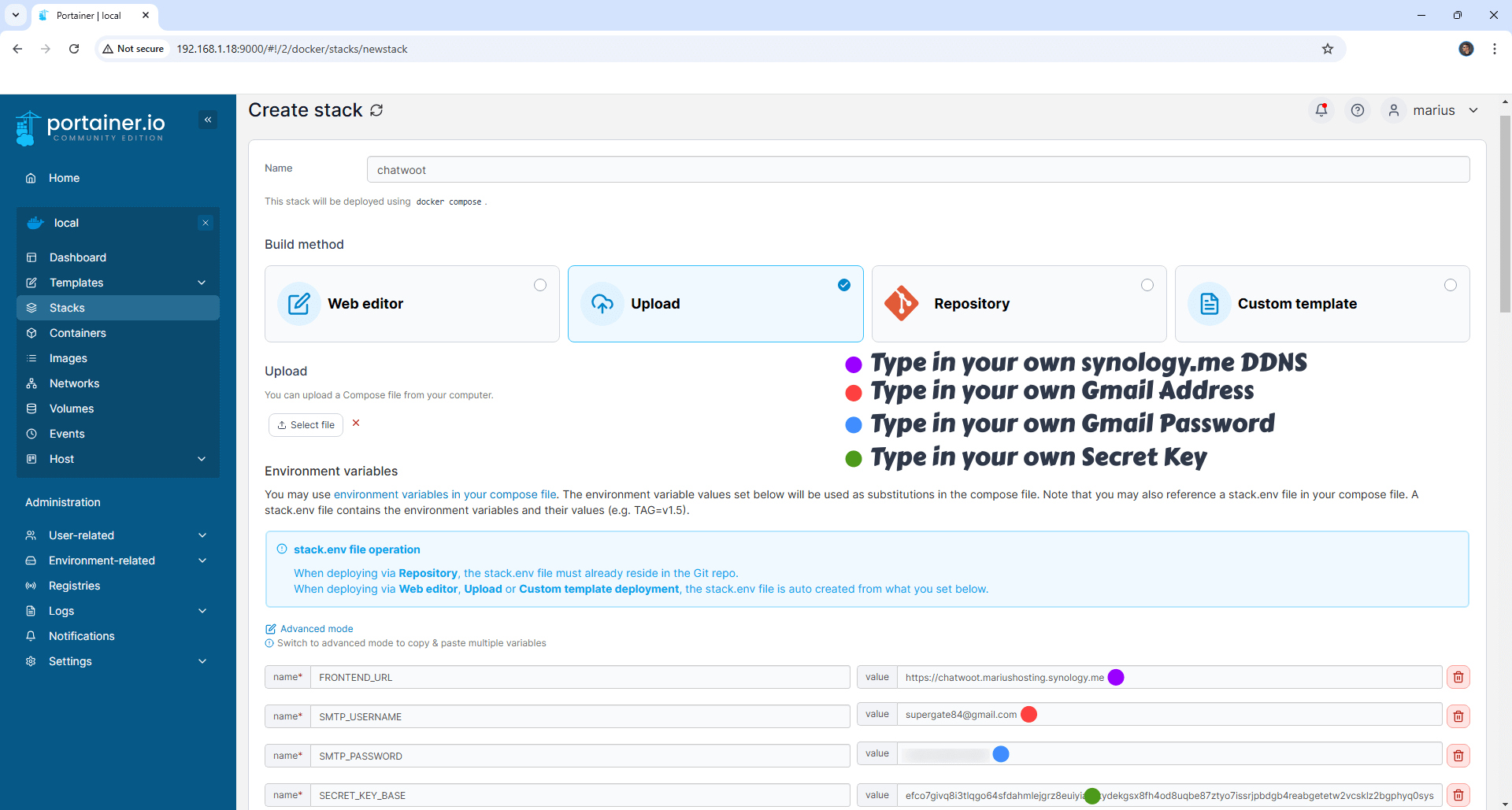Click the stack Name input field
Viewport: 1512px width, 810px height.
[918, 169]
